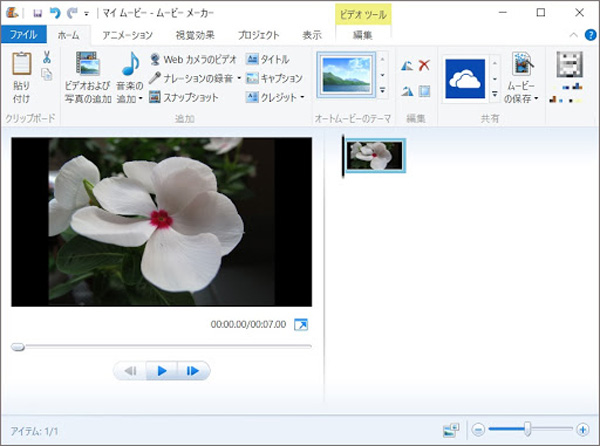Move the share gallery down
The image size is (600, 446).
pyautogui.click(x=494, y=79)
